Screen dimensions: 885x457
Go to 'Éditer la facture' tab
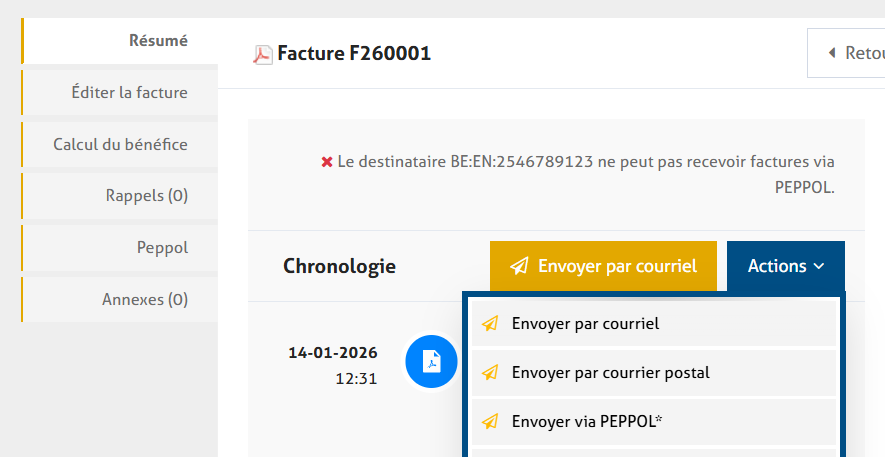point(129,93)
